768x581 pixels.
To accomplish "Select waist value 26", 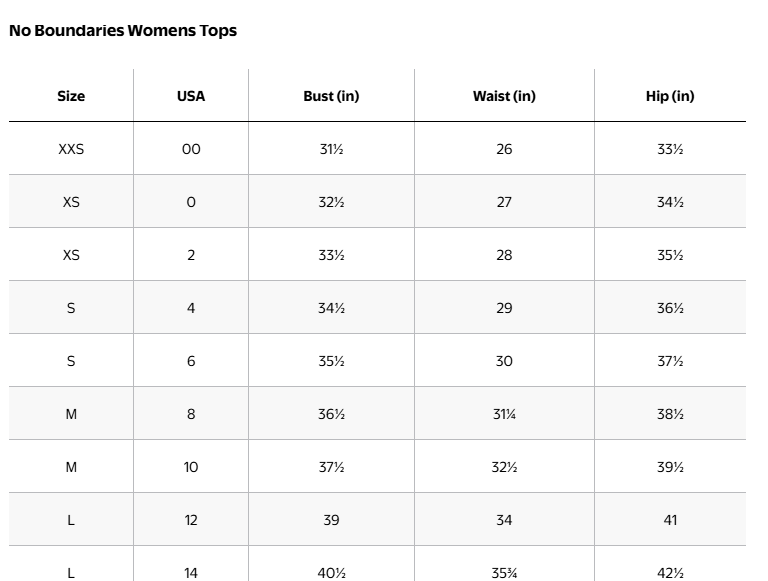I will pos(504,149).
